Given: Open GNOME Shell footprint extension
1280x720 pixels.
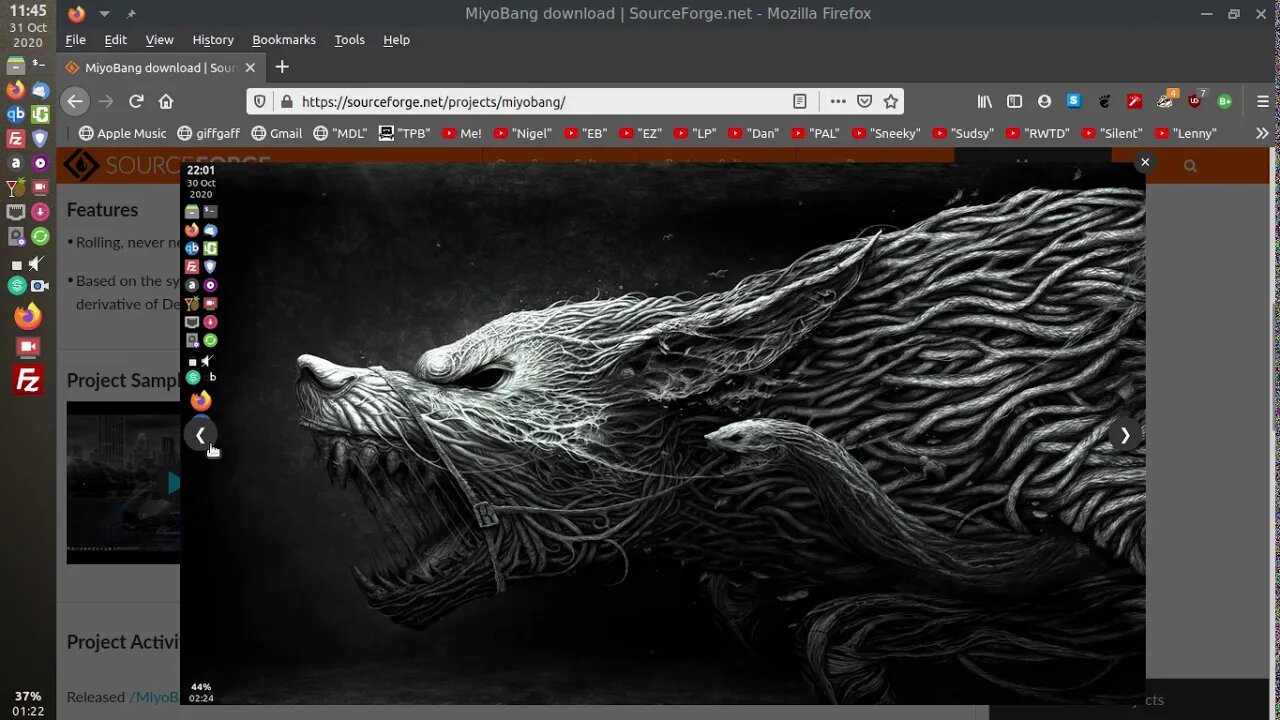Looking at the screenshot, I should (1104, 101).
